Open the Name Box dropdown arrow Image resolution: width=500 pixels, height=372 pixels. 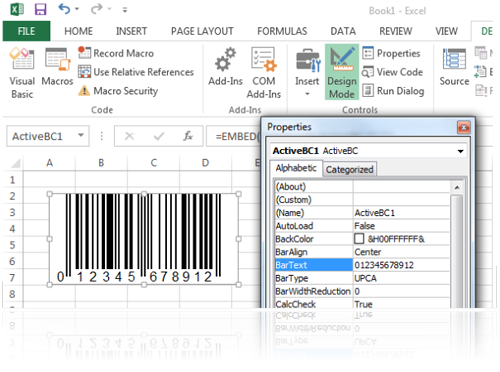(x=81, y=135)
